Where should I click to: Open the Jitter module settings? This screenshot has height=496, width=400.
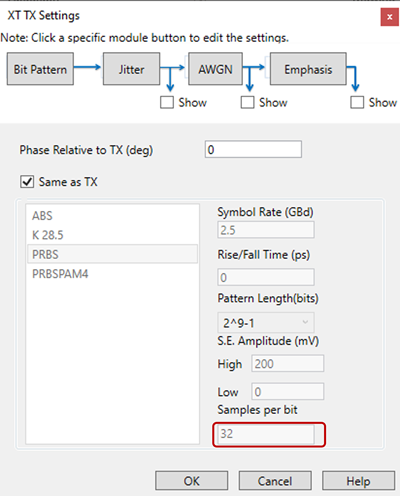click(x=131, y=69)
